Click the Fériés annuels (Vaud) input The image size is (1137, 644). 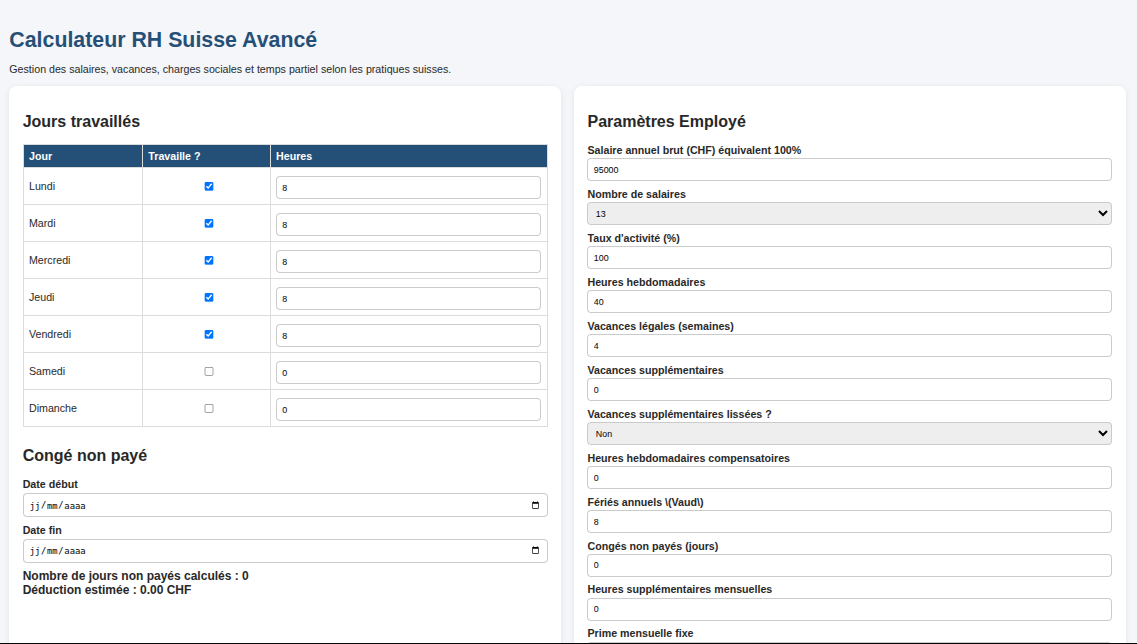pyautogui.click(x=849, y=521)
